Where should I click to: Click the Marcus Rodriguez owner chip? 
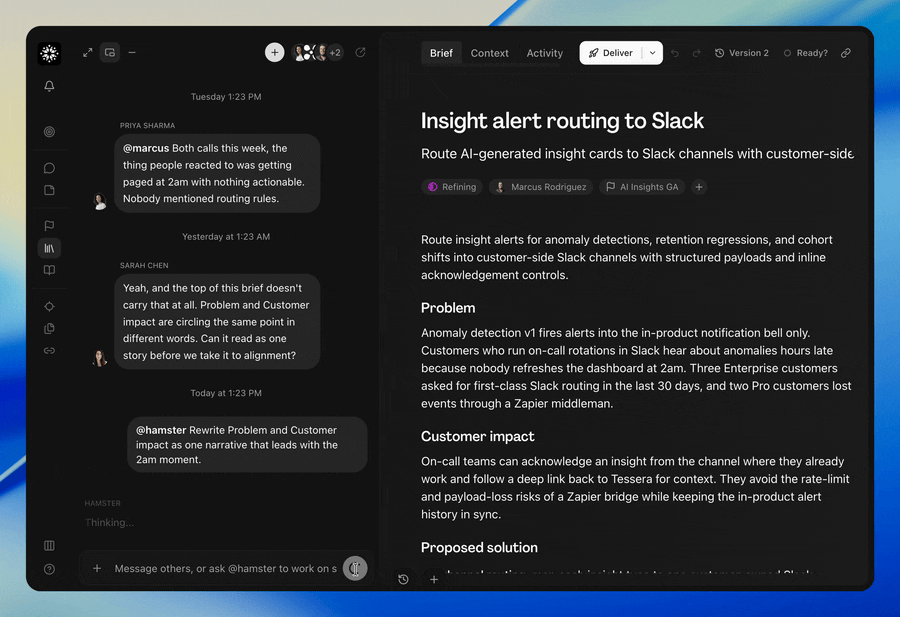(x=542, y=187)
